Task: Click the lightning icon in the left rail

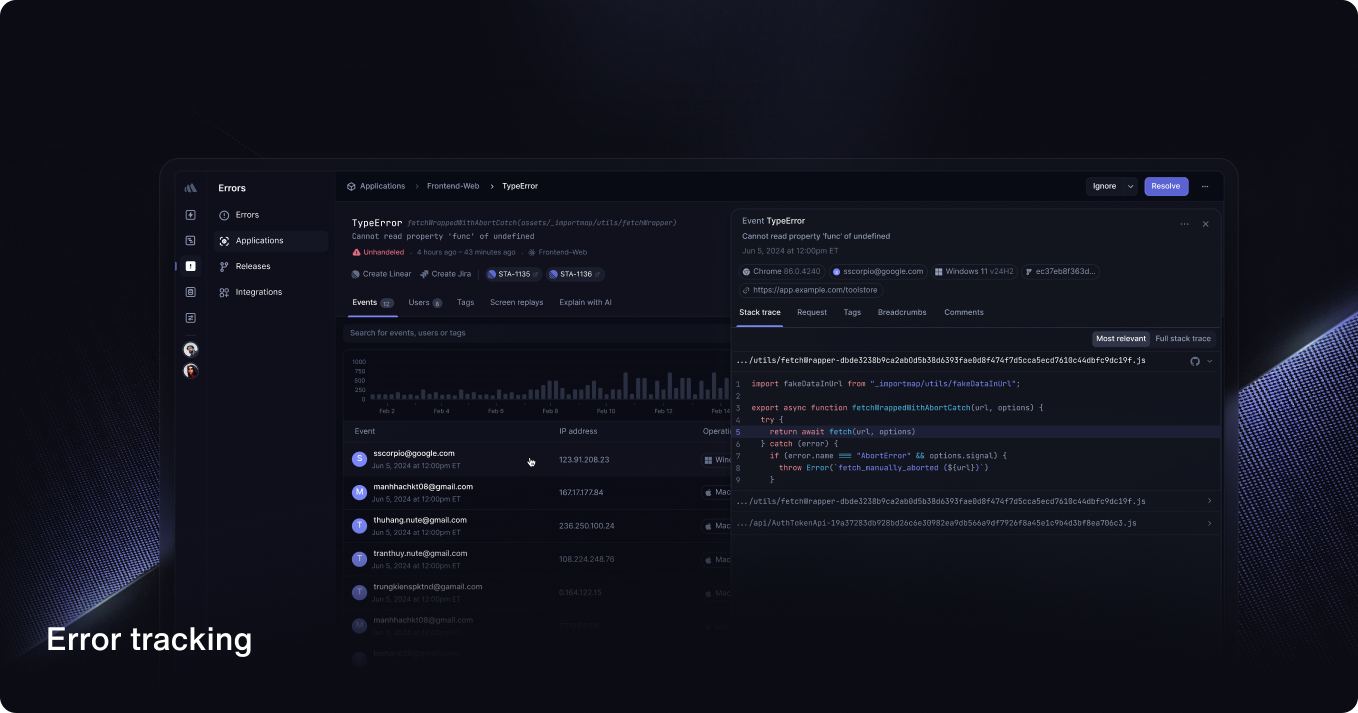Action: point(190,214)
